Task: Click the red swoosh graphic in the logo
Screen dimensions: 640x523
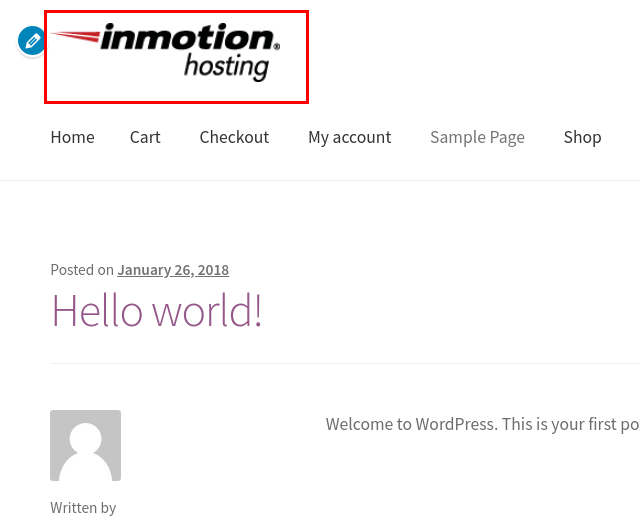Action: point(75,37)
